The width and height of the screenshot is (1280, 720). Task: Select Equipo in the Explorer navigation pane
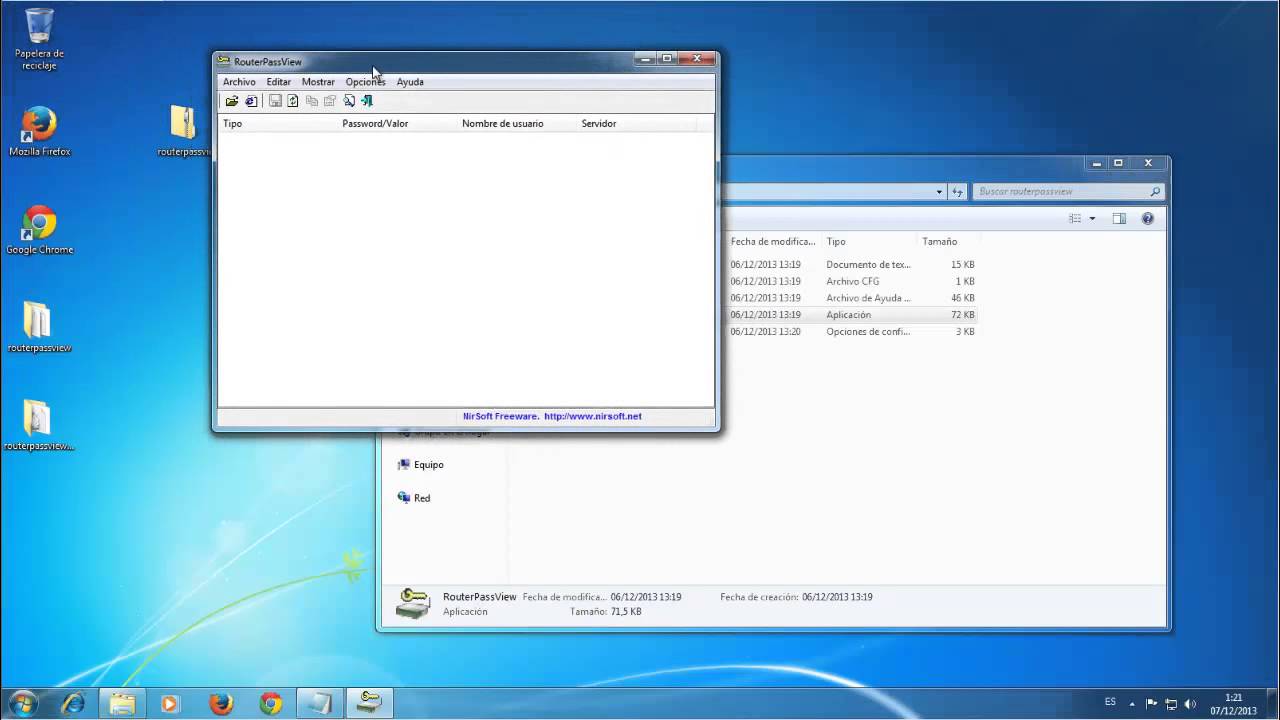tap(421, 465)
